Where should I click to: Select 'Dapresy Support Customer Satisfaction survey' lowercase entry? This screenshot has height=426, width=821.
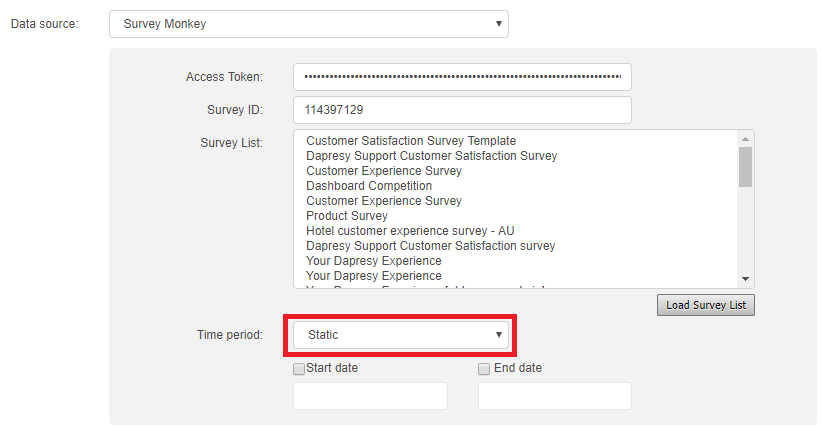click(430, 246)
